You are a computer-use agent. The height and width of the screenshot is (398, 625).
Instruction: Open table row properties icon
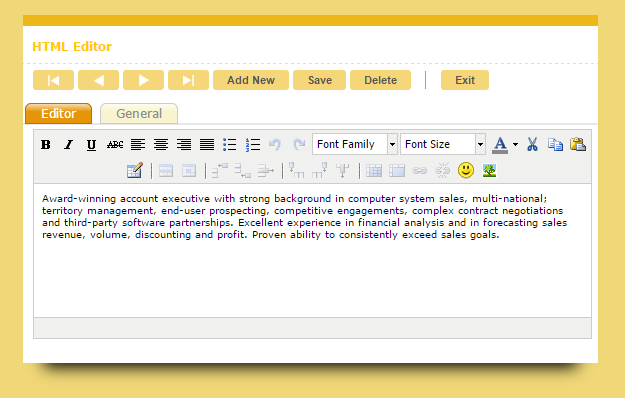166,171
